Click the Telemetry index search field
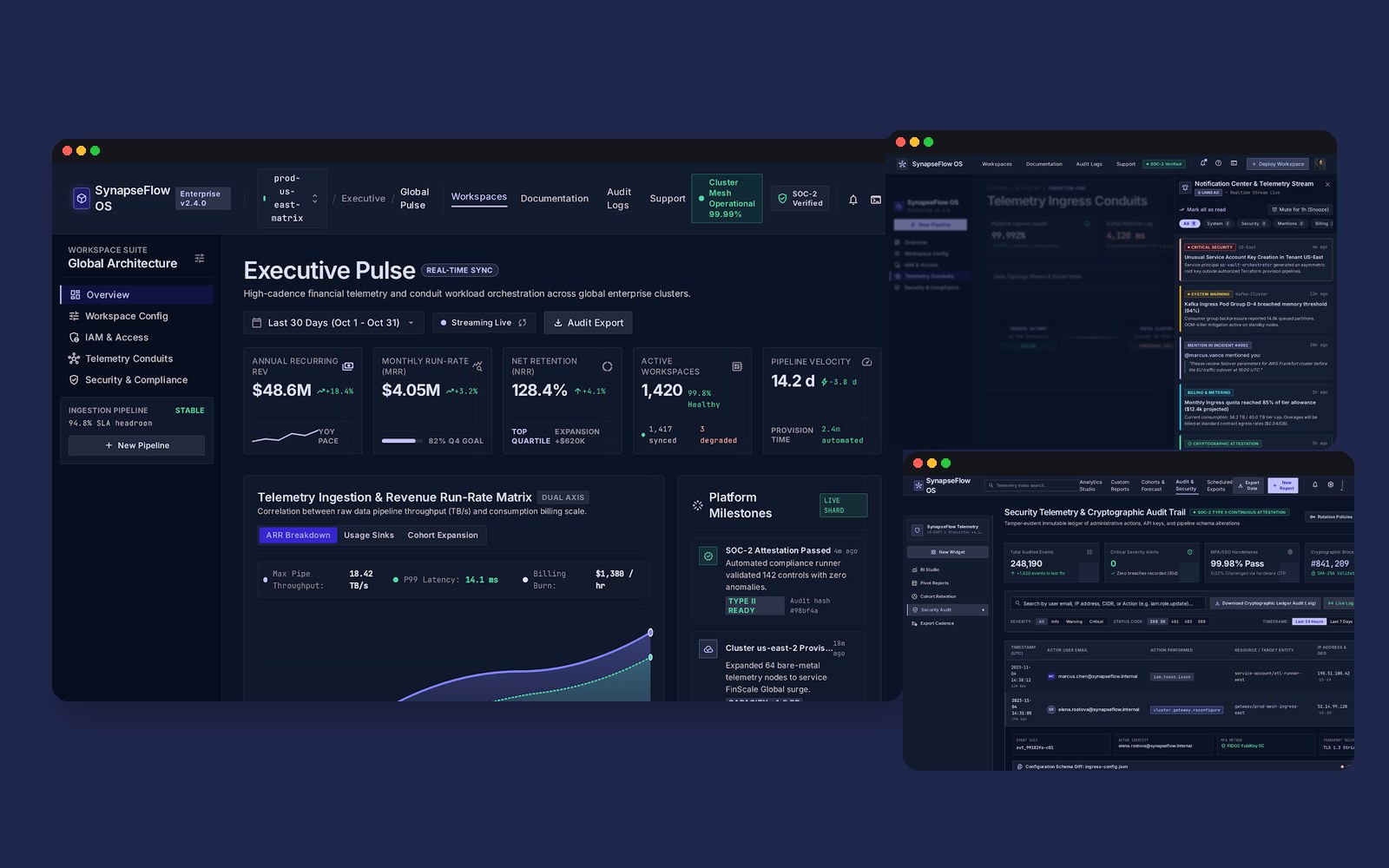This screenshot has height=868, width=1389. (x=1032, y=485)
